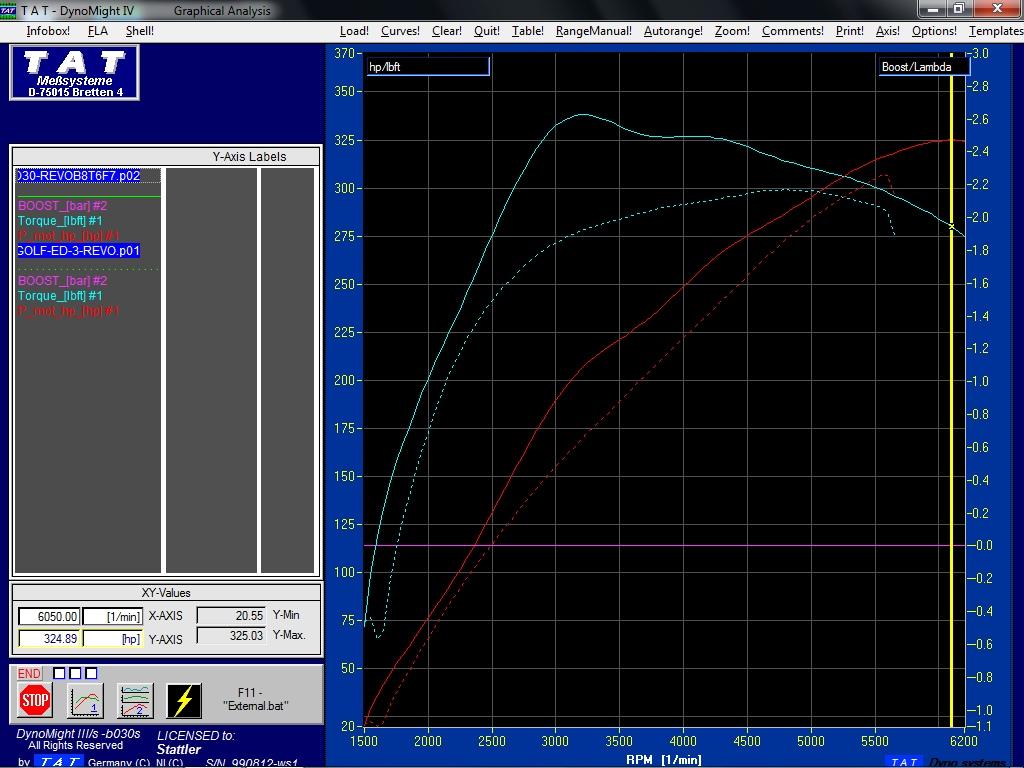
Task: Open the single graph view icon
Action: [x=86, y=701]
